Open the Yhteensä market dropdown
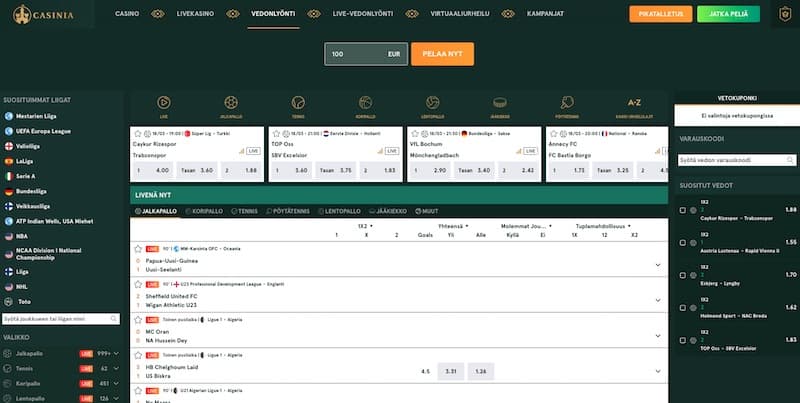The width and height of the screenshot is (800, 403). pos(453,226)
